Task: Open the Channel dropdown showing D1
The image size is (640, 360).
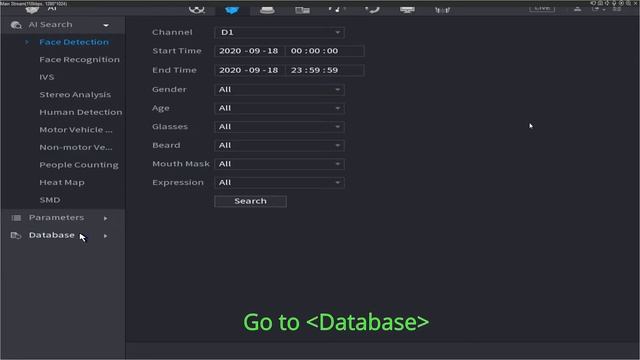Action: click(x=279, y=33)
